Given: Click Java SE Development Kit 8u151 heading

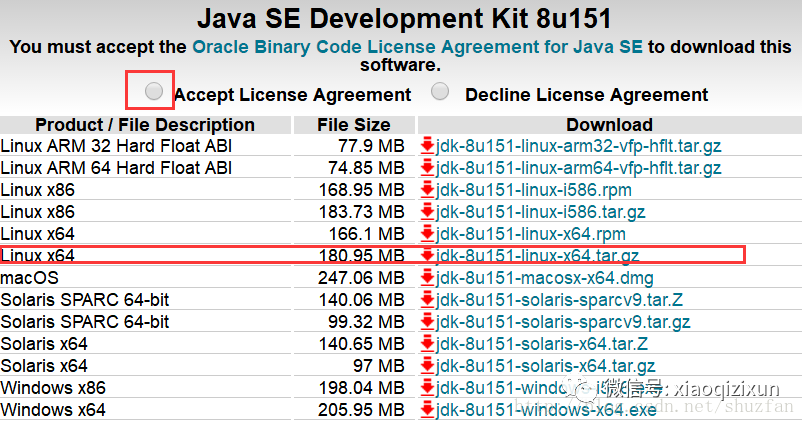Looking at the screenshot, I should click(405, 19).
